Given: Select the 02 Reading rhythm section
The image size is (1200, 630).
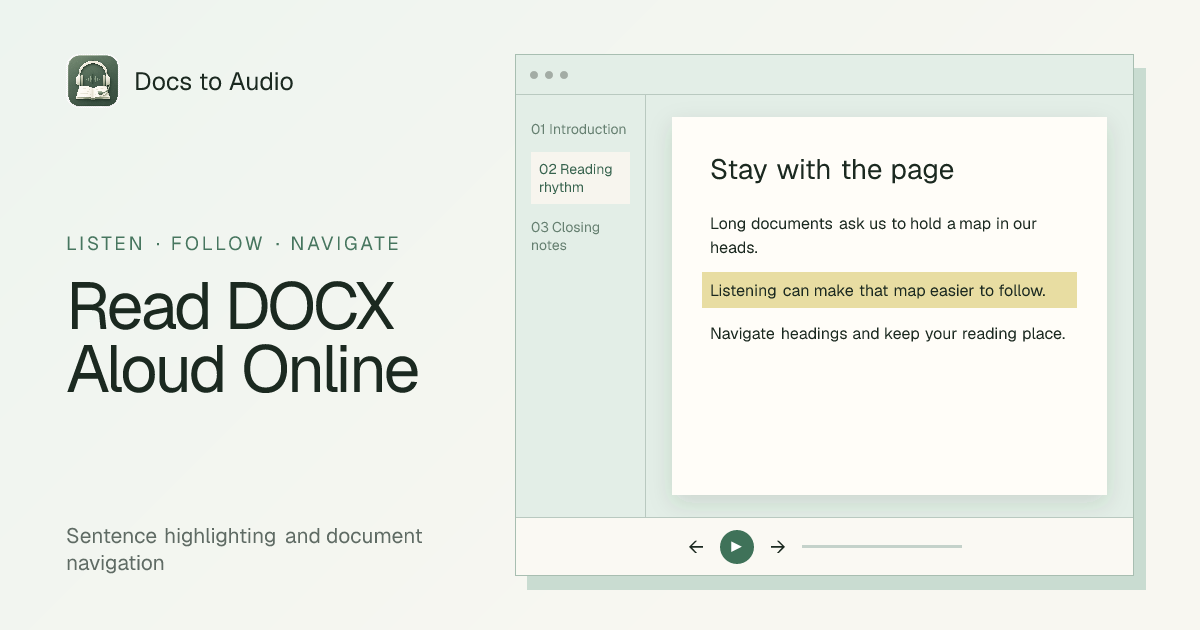Looking at the screenshot, I should [x=580, y=178].
